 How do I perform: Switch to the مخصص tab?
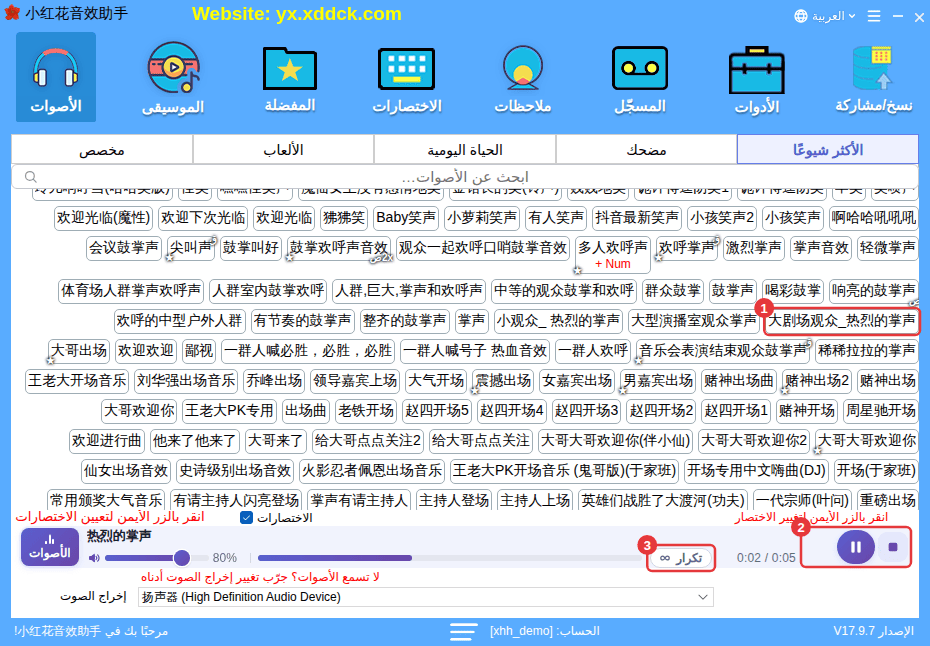(x=102, y=149)
